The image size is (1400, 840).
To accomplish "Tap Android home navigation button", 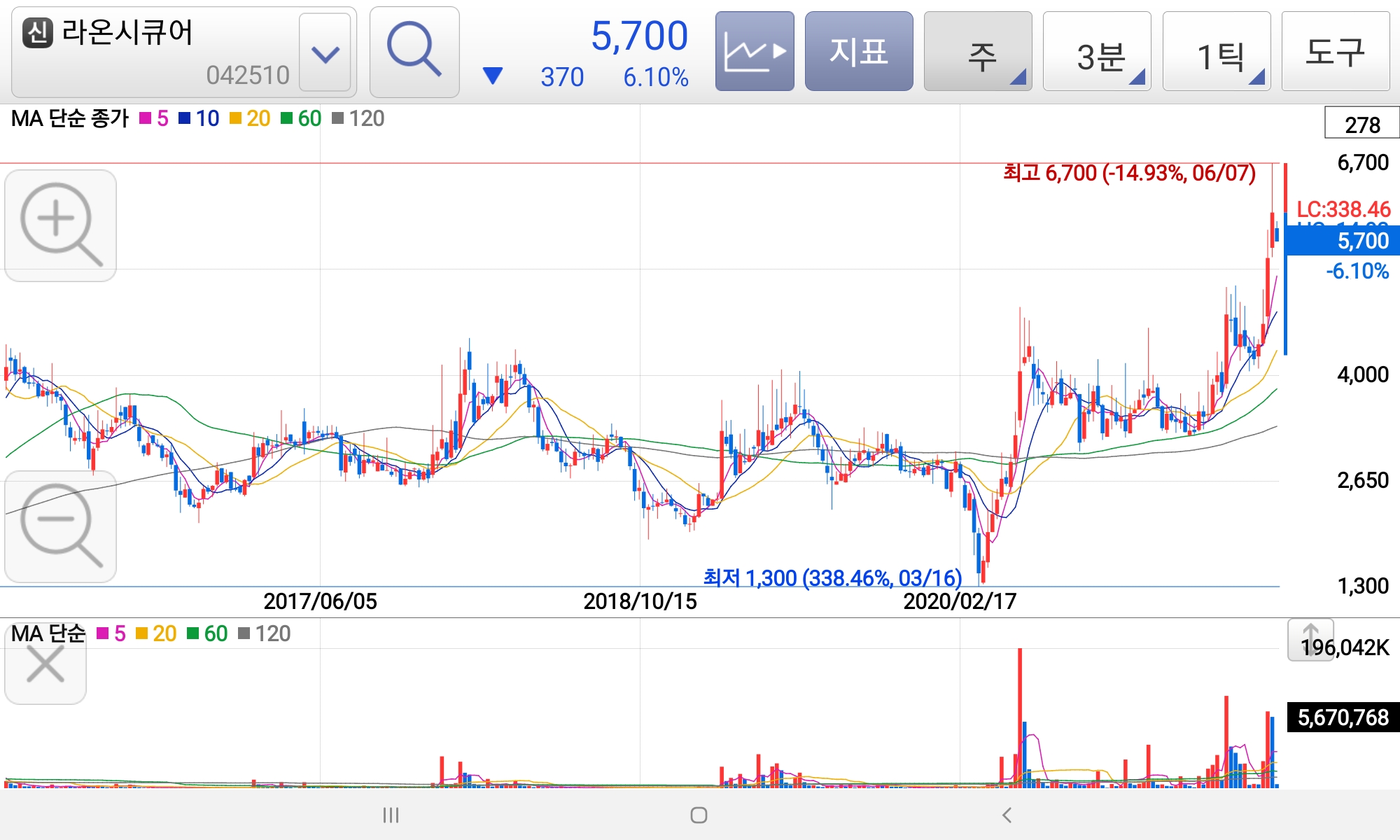I will click(699, 815).
